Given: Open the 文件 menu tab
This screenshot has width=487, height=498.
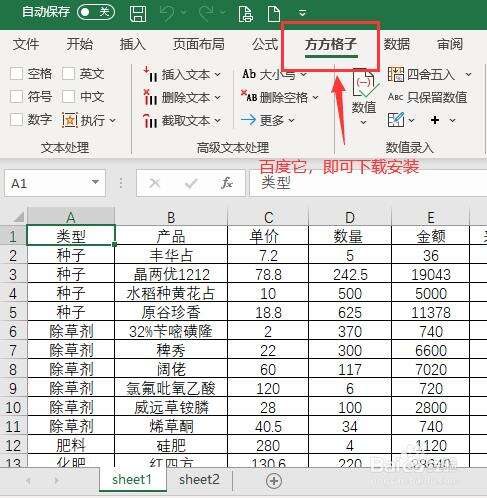Looking at the screenshot, I should (x=26, y=44).
